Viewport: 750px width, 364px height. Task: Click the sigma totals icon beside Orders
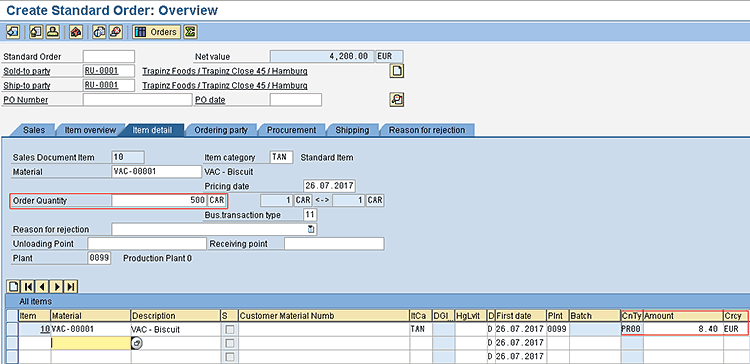190,32
